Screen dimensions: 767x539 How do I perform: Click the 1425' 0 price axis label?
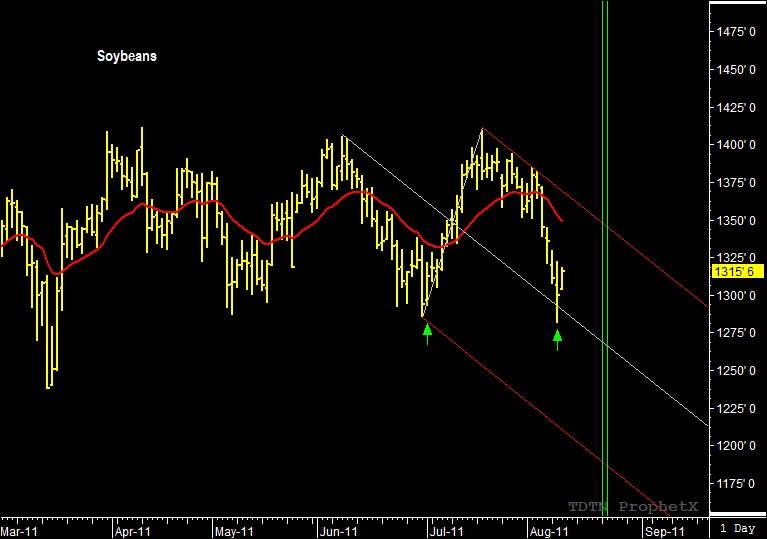736,107
